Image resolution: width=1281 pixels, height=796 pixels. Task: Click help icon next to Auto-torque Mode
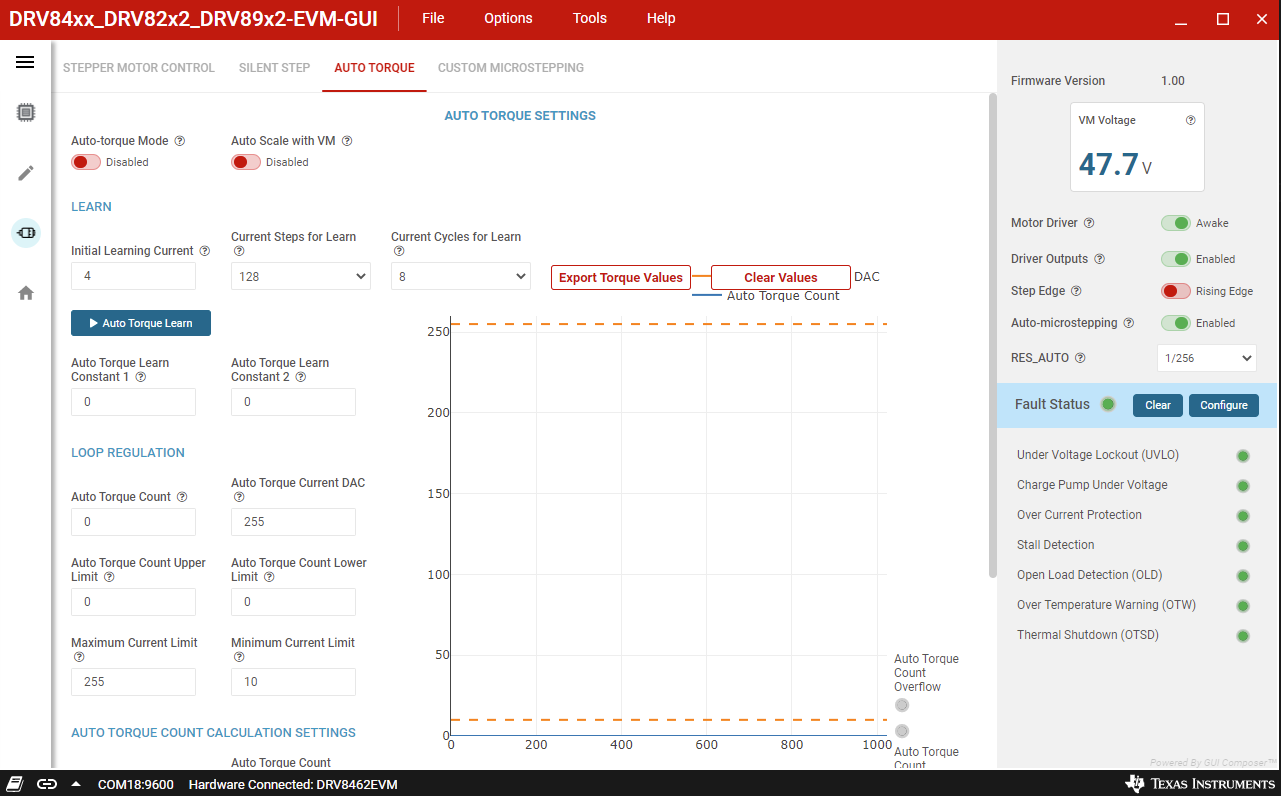[x=180, y=141]
